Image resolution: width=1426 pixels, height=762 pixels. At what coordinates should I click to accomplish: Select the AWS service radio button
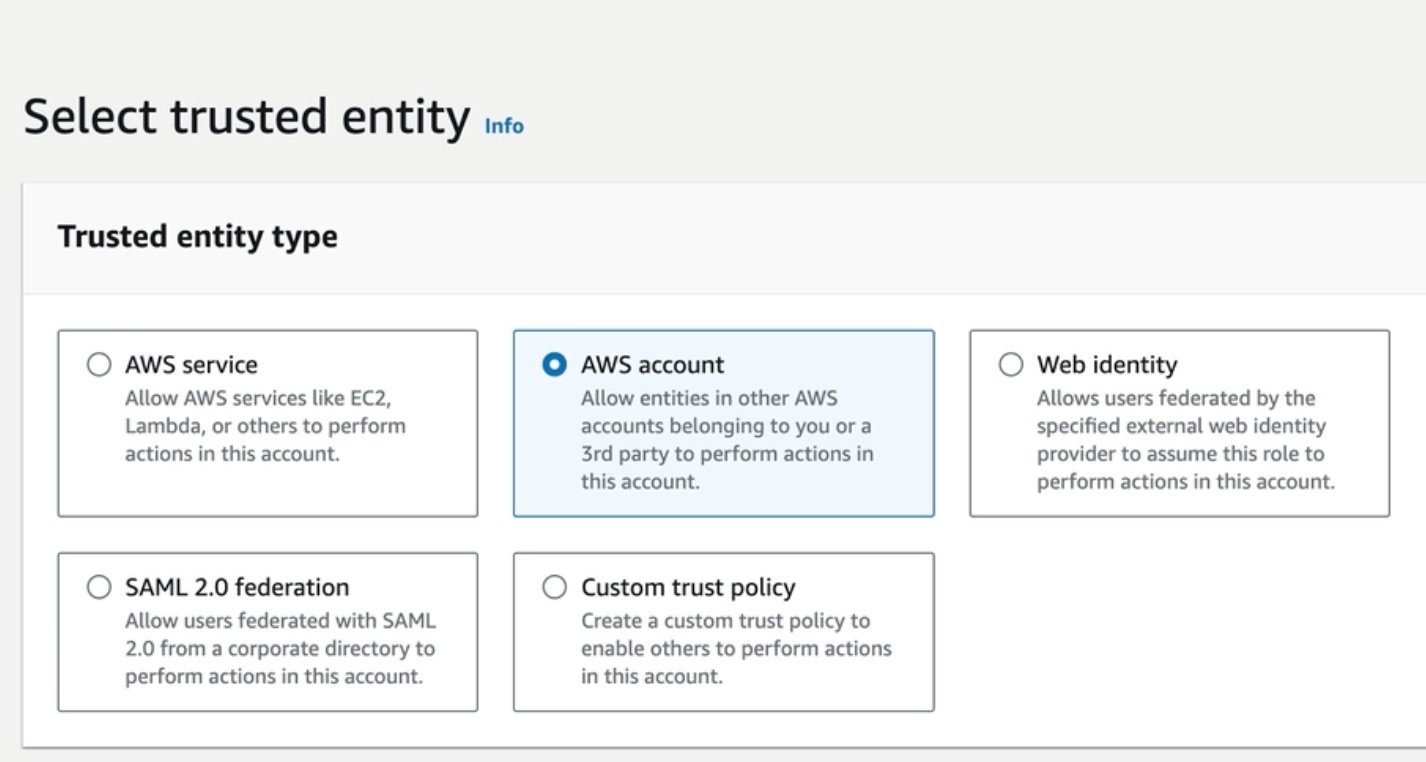(x=99, y=365)
